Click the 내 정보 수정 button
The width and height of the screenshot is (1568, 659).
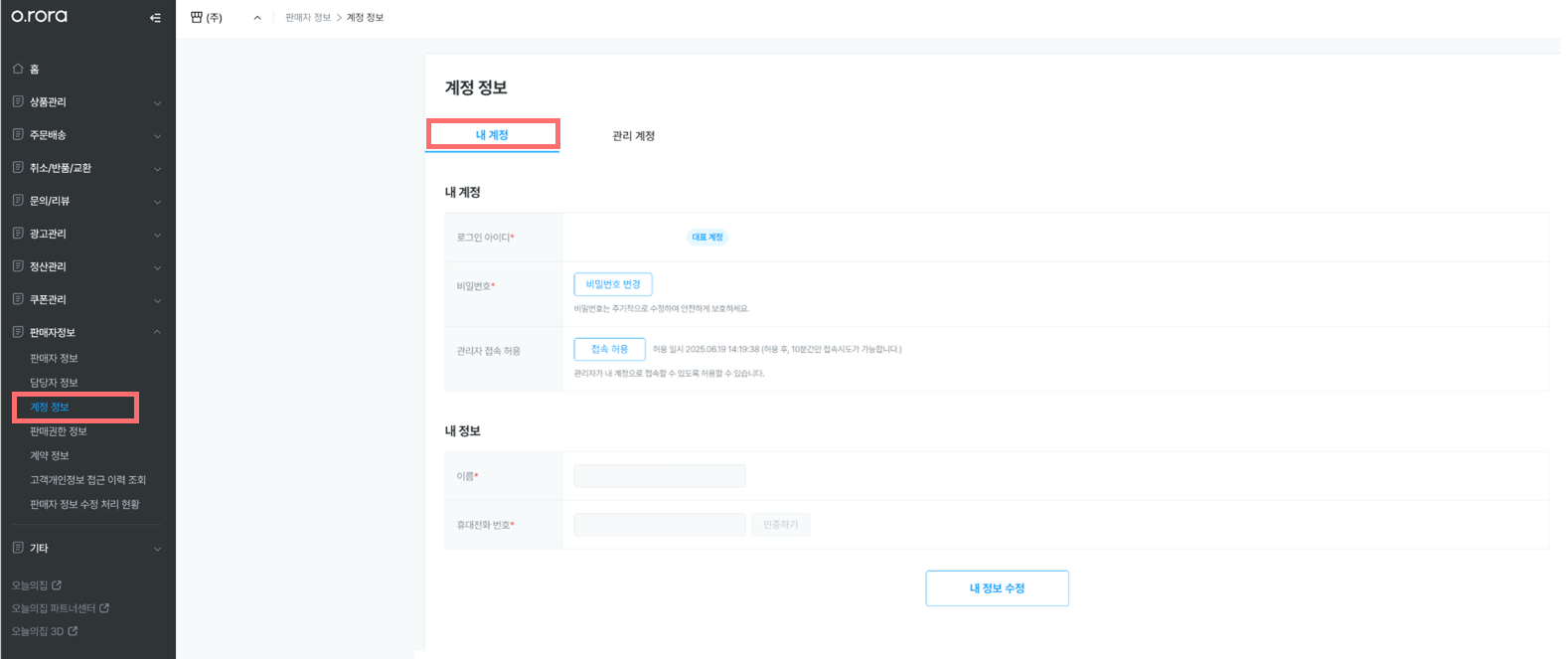997,588
